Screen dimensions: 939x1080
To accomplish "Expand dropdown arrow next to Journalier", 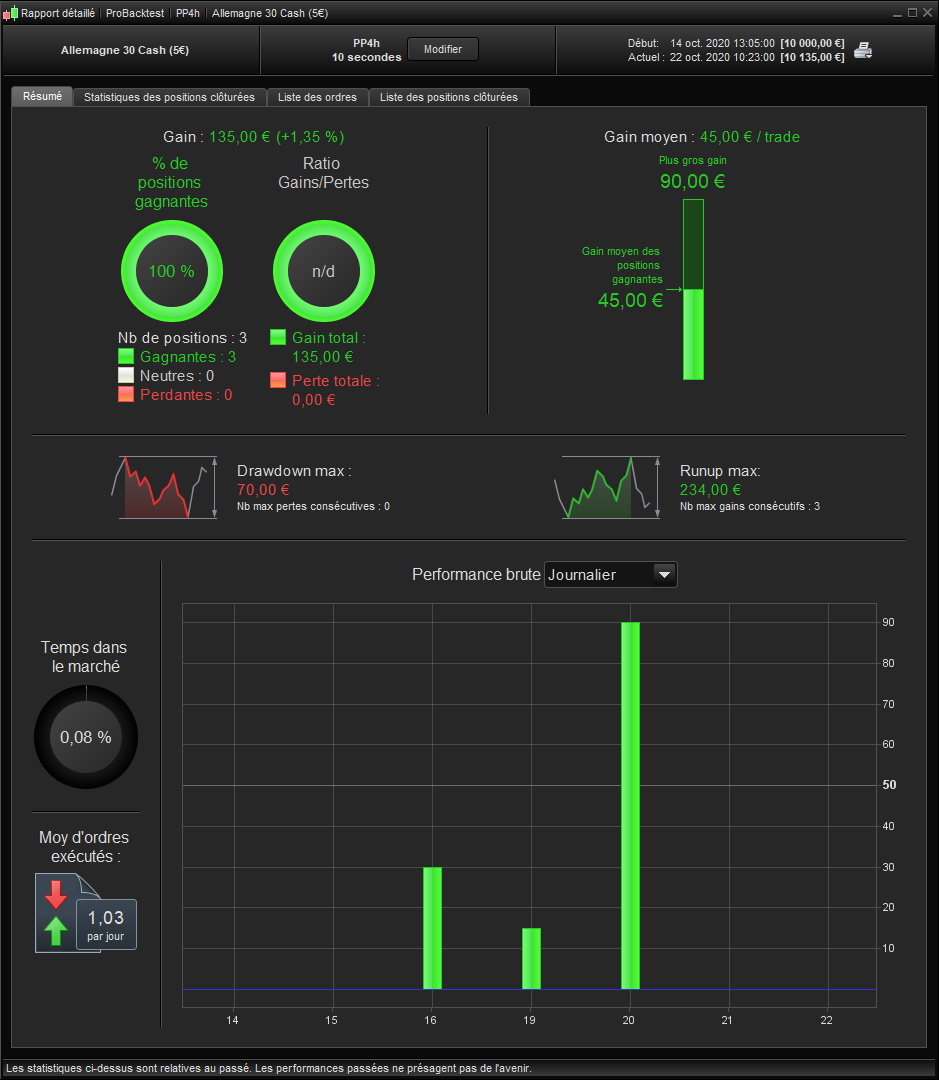I will coord(665,574).
